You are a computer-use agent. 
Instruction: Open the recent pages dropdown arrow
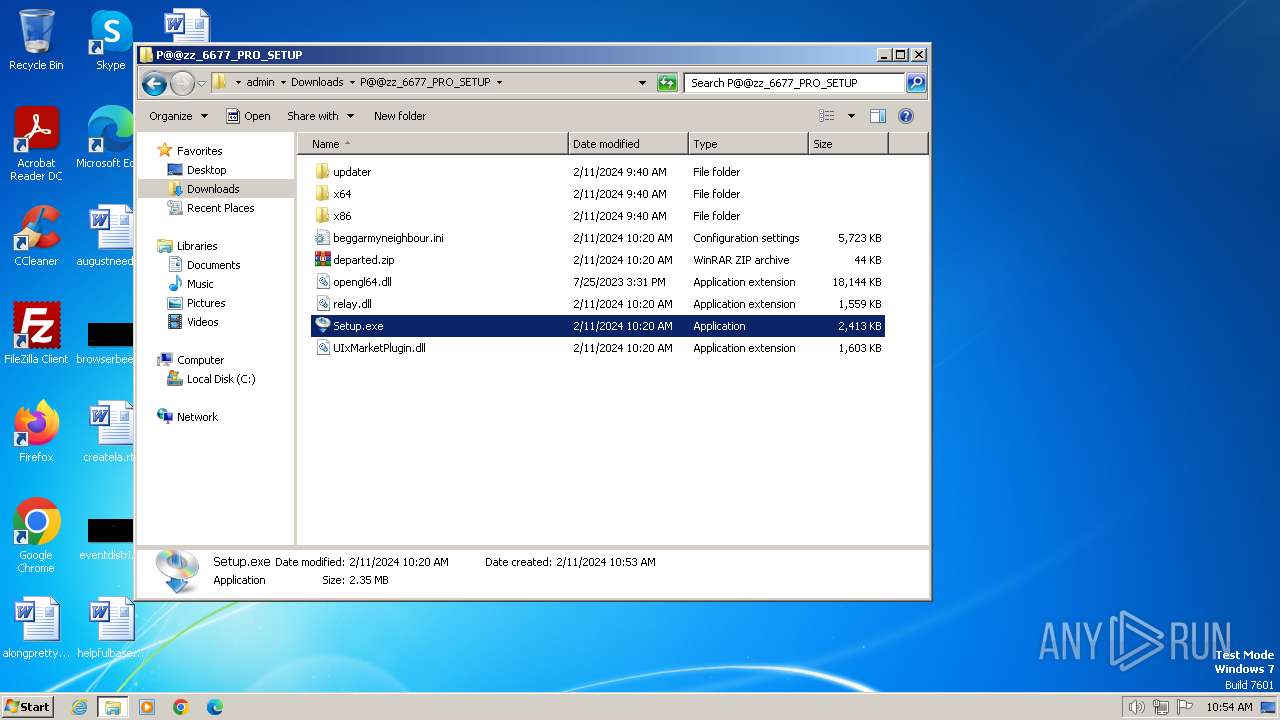tap(201, 83)
